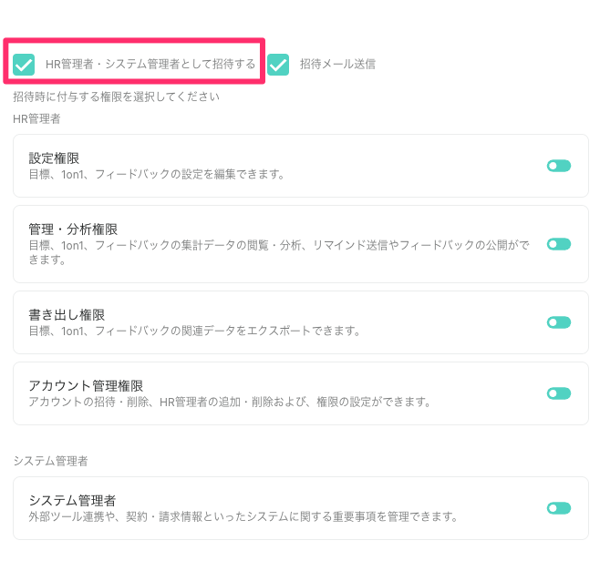The height and width of the screenshot is (561, 600).
Task: Click the 管理・分析権限 description about 集計データ
Action: (x=278, y=245)
